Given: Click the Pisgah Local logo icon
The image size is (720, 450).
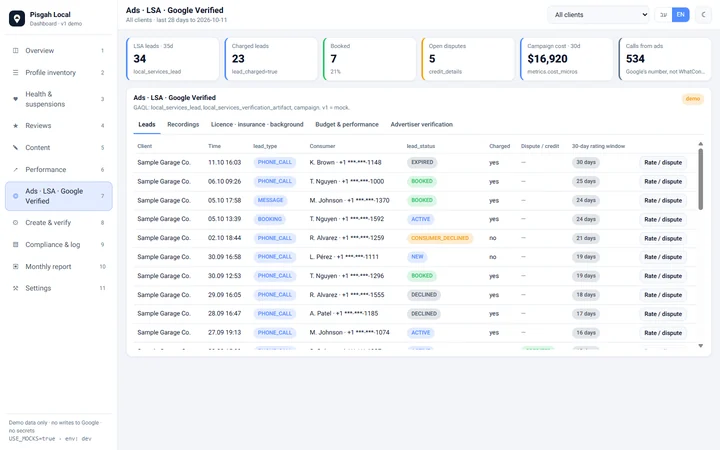Looking at the screenshot, I should pyautogui.click(x=17, y=18).
